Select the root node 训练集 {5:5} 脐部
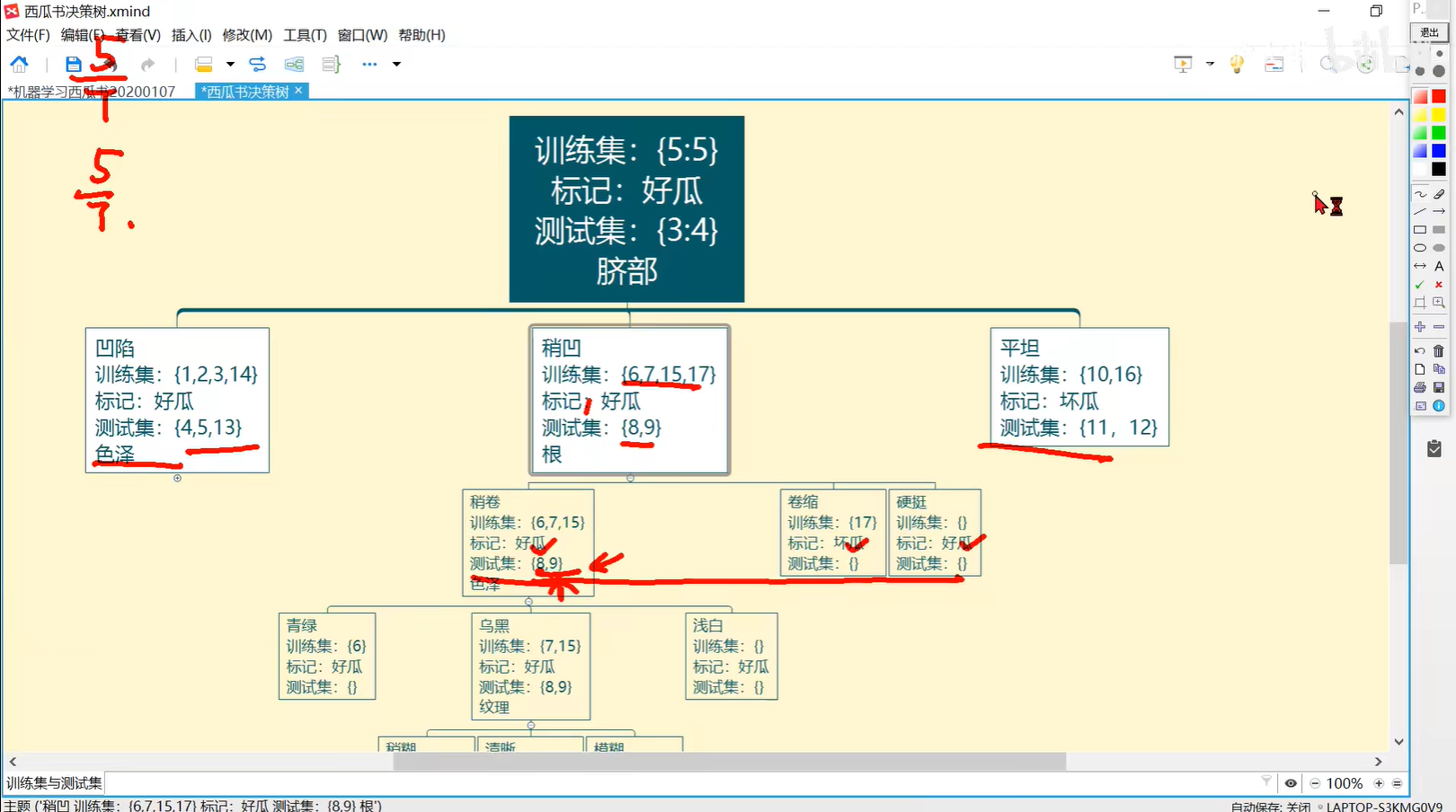Image resolution: width=1456 pixels, height=812 pixels. click(x=626, y=209)
